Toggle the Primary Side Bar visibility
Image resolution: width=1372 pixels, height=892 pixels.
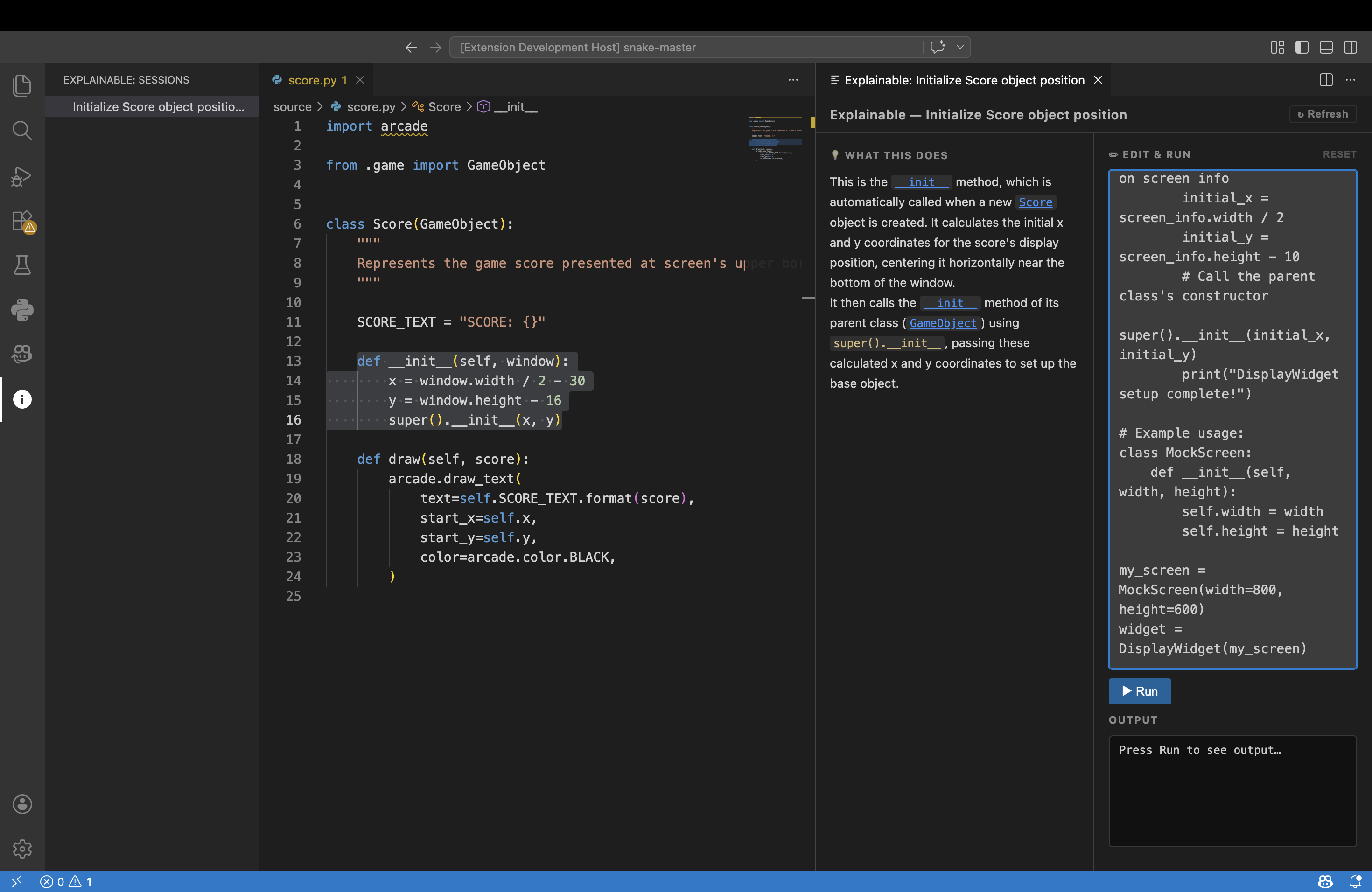pos(1302,47)
